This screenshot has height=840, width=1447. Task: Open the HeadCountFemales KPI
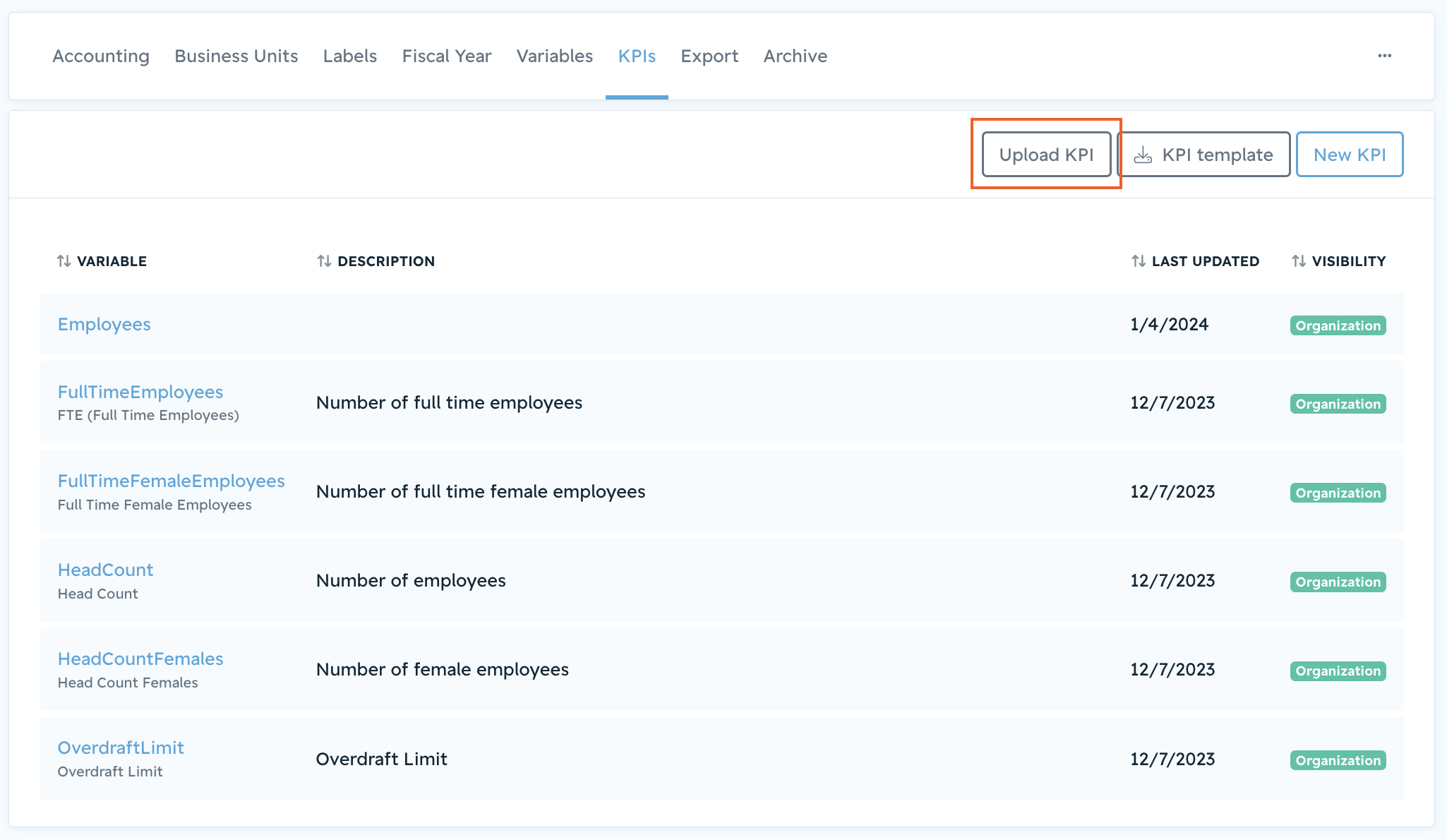click(x=140, y=659)
